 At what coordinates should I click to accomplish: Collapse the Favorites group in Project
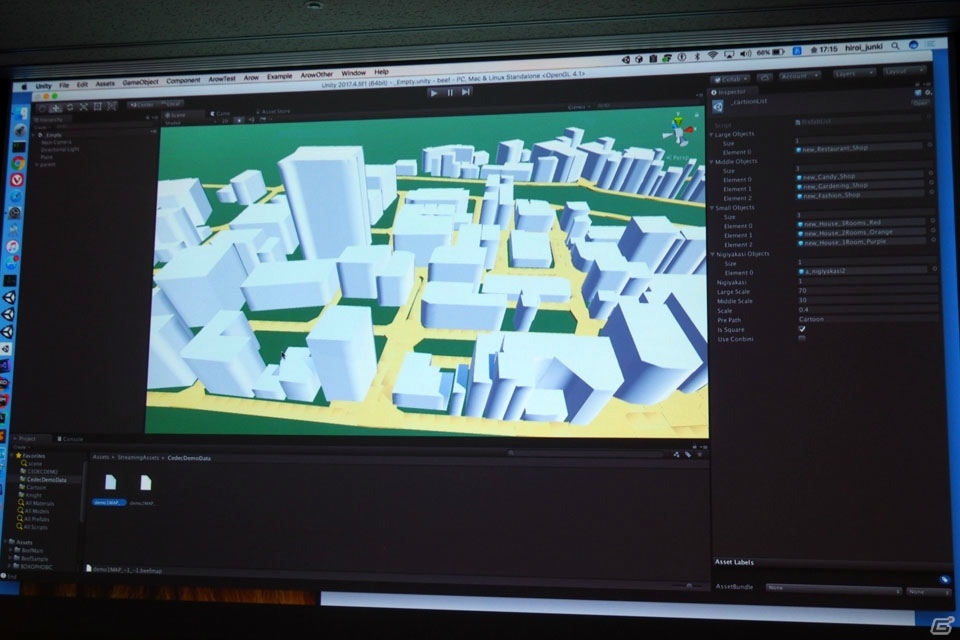point(13,456)
